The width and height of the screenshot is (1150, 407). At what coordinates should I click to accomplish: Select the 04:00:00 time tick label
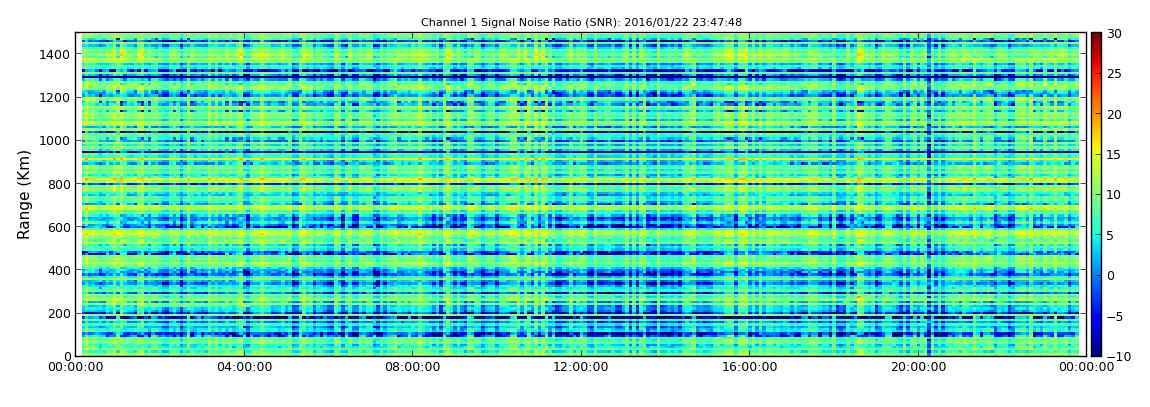tap(244, 367)
